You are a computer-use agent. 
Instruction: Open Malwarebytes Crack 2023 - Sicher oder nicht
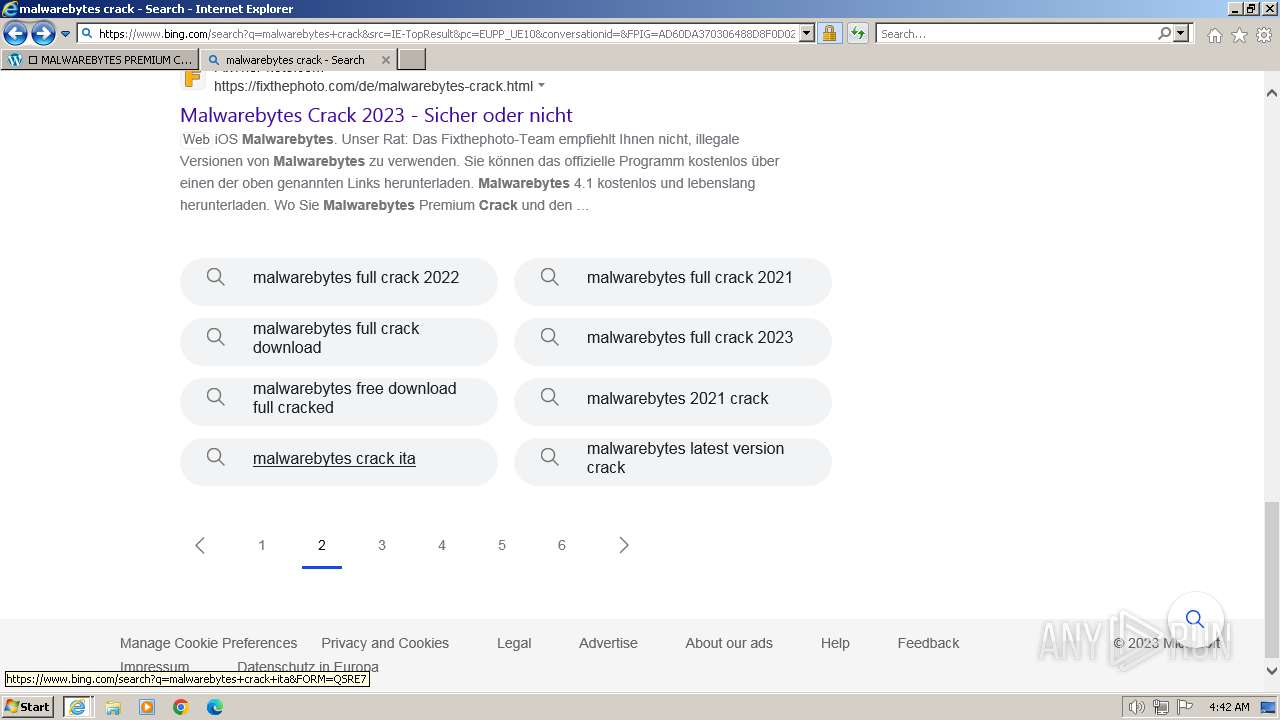376,115
